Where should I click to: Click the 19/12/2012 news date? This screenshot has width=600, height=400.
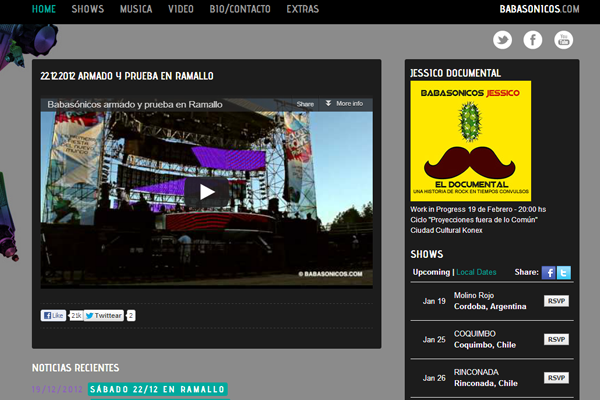(57, 389)
